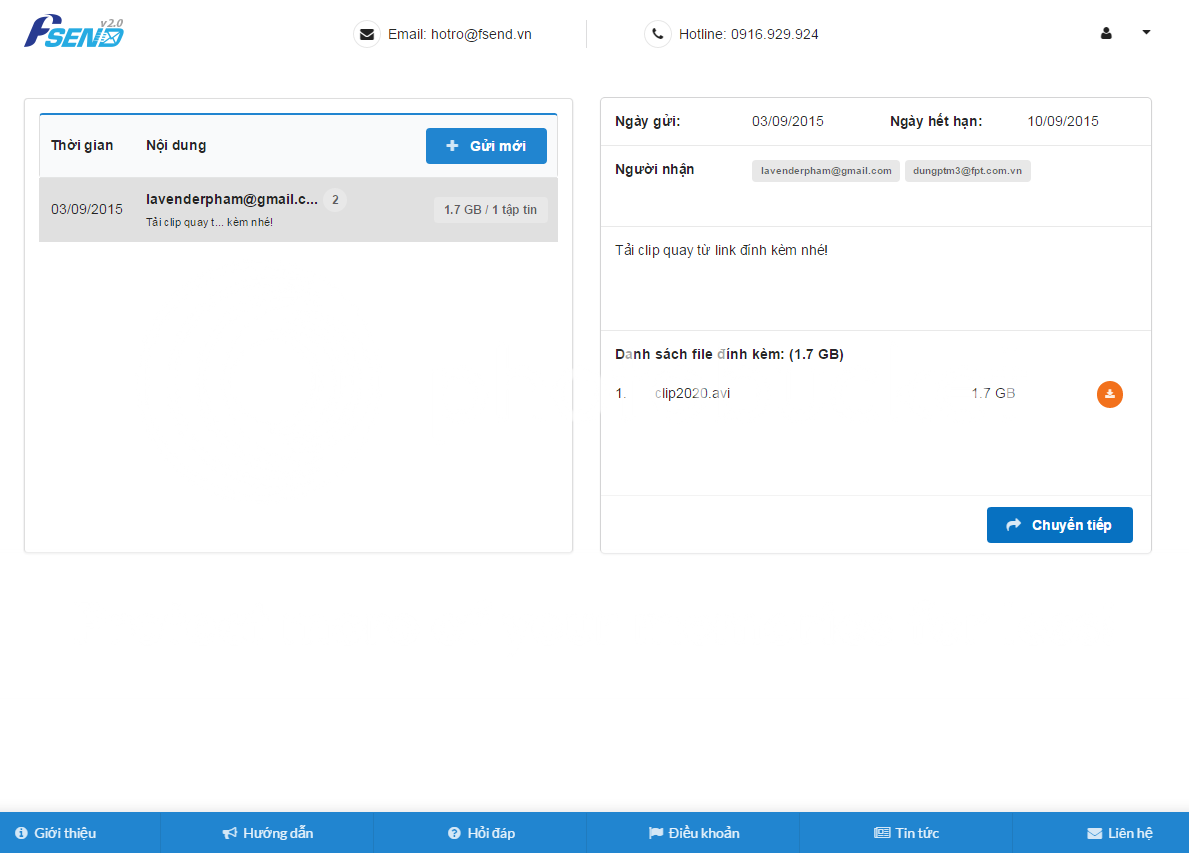The image size is (1189, 853).
Task: Select lavenderpham@gmail.com recipient tag
Action: pyautogui.click(x=826, y=171)
